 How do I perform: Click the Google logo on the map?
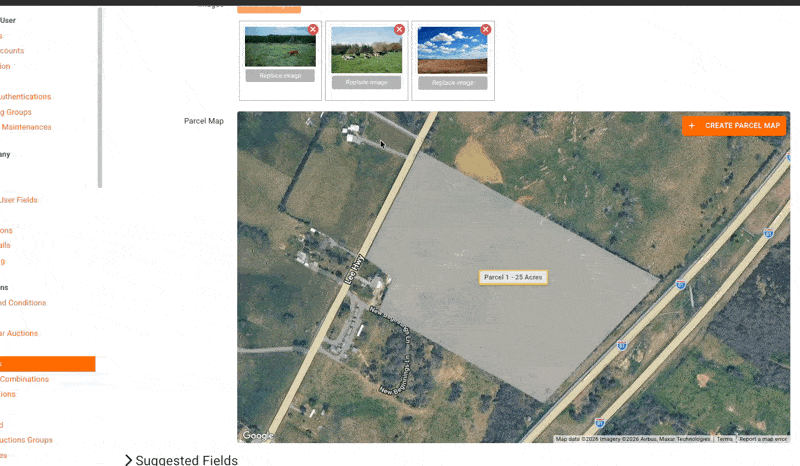258,435
